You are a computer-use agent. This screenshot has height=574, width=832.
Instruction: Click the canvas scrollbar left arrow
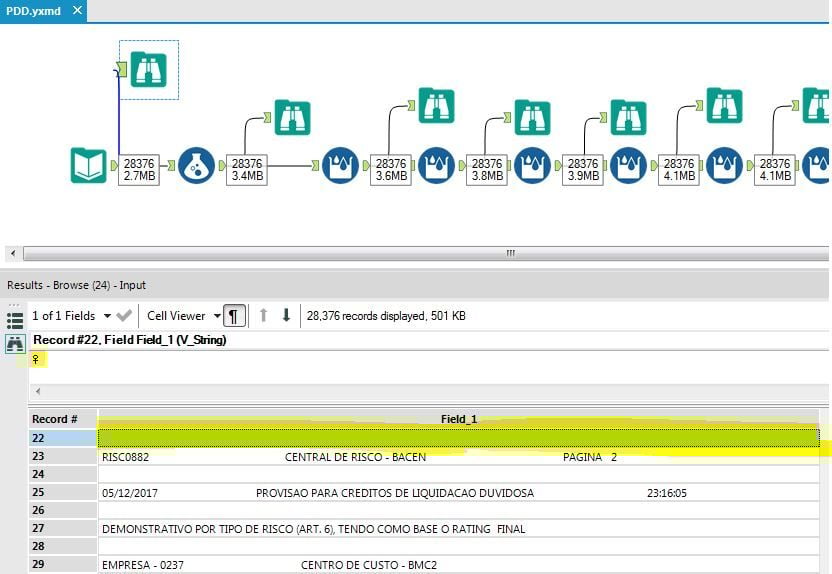click(x=13, y=254)
